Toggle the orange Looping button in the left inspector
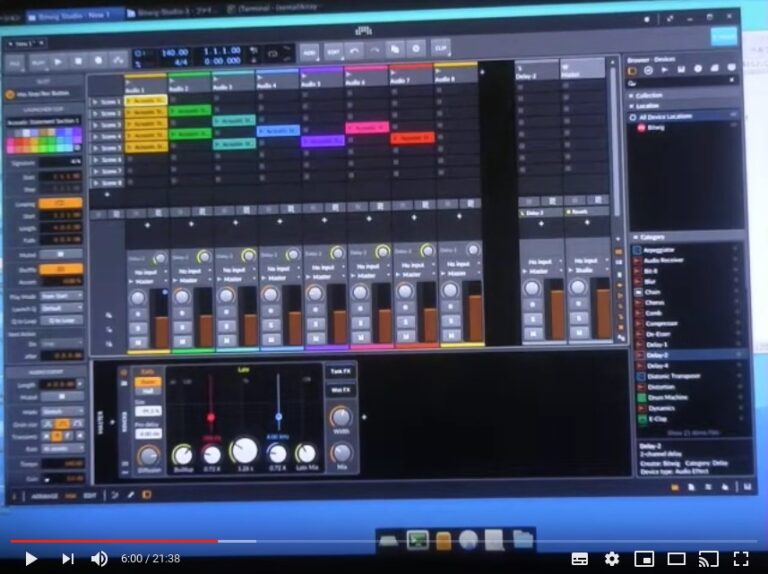This screenshot has width=768, height=574. coord(60,203)
